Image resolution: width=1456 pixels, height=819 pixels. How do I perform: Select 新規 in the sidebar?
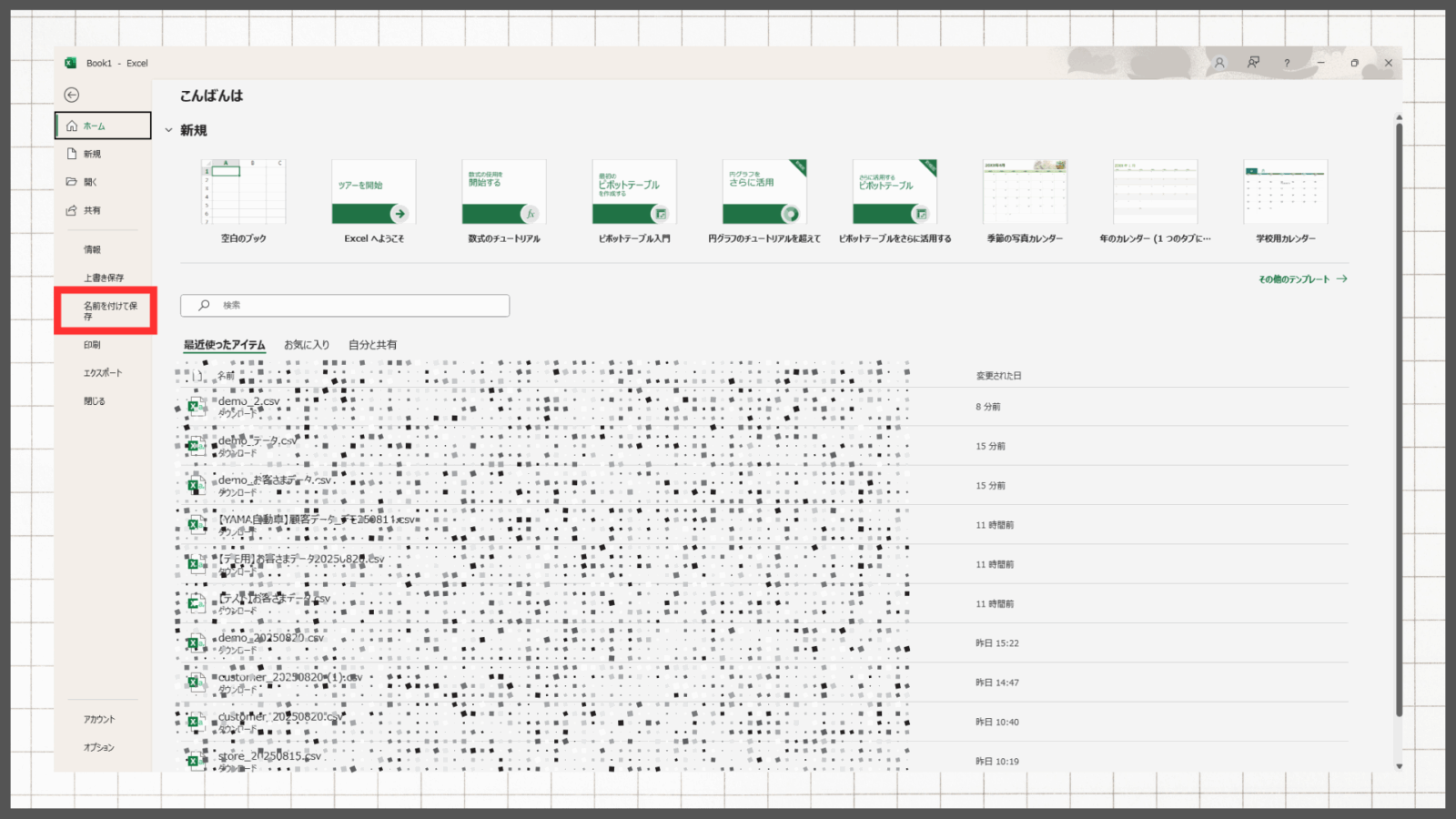pos(92,154)
